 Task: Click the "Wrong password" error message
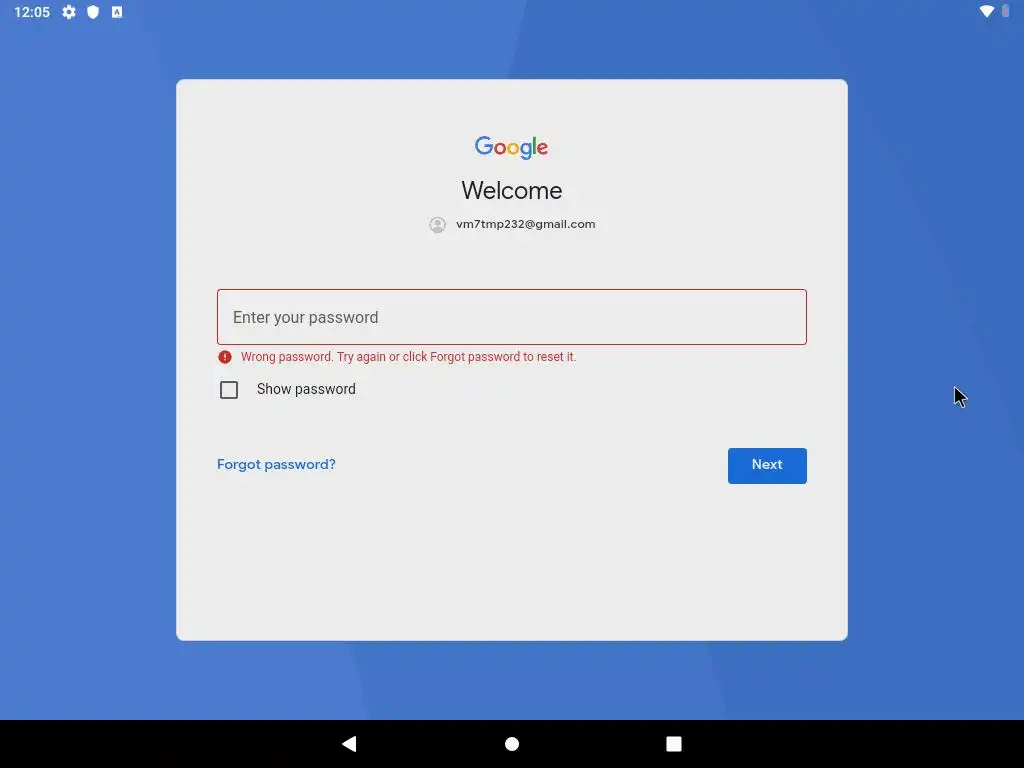pos(408,357)
